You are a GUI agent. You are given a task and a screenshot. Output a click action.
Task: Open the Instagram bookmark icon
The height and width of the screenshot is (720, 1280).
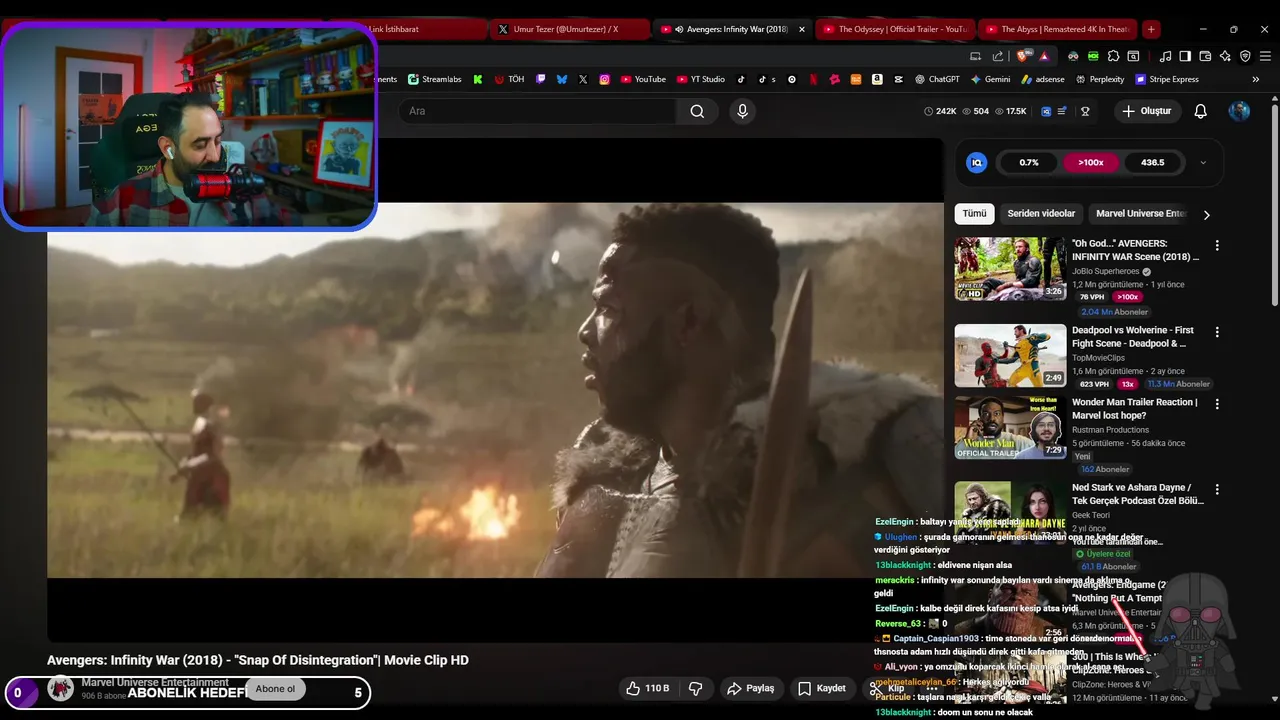click(605, 79)
